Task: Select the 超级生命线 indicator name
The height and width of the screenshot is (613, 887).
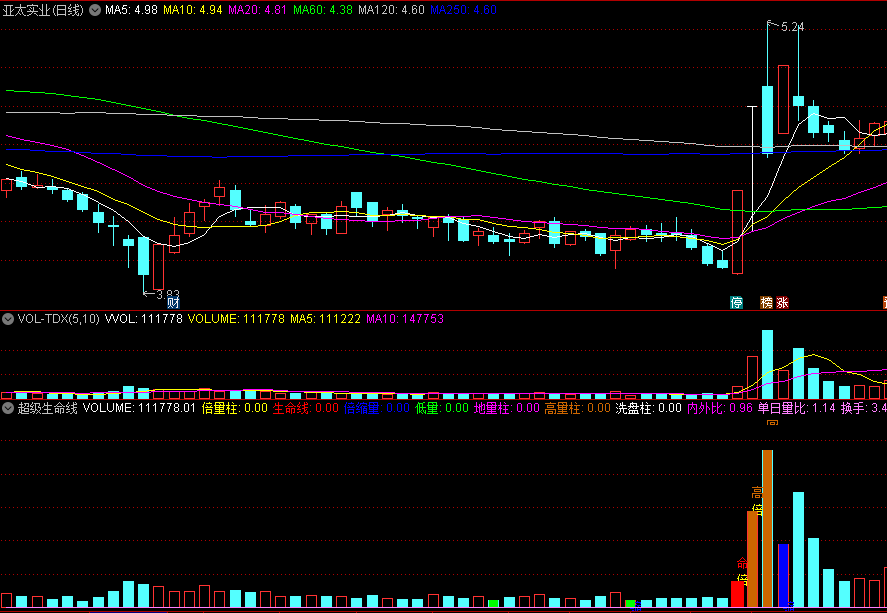Action: [47, 408]
